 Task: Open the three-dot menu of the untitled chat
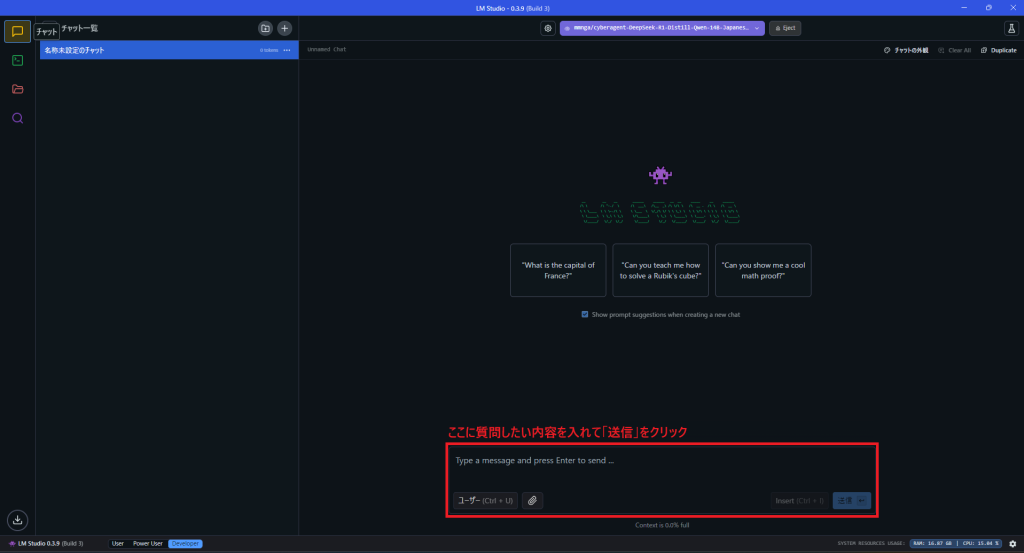pos(287,50)
